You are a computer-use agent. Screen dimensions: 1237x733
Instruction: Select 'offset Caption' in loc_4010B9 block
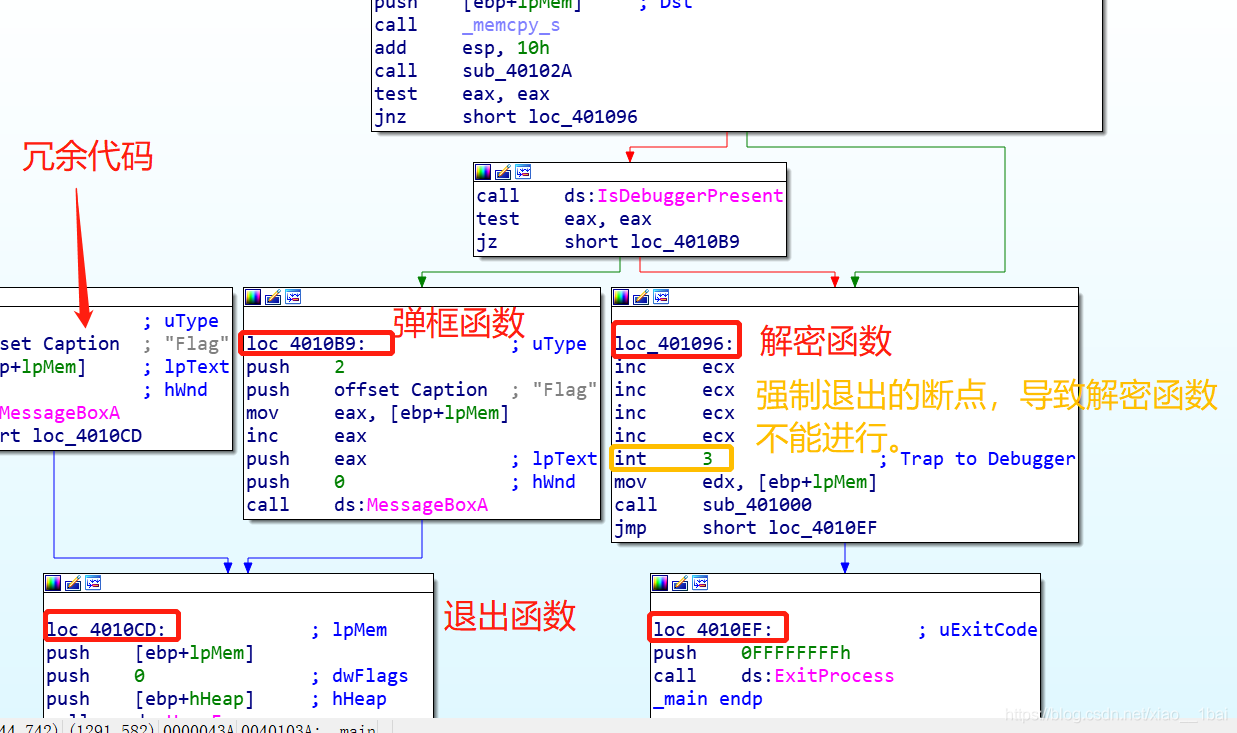click(x=411, y=390)
